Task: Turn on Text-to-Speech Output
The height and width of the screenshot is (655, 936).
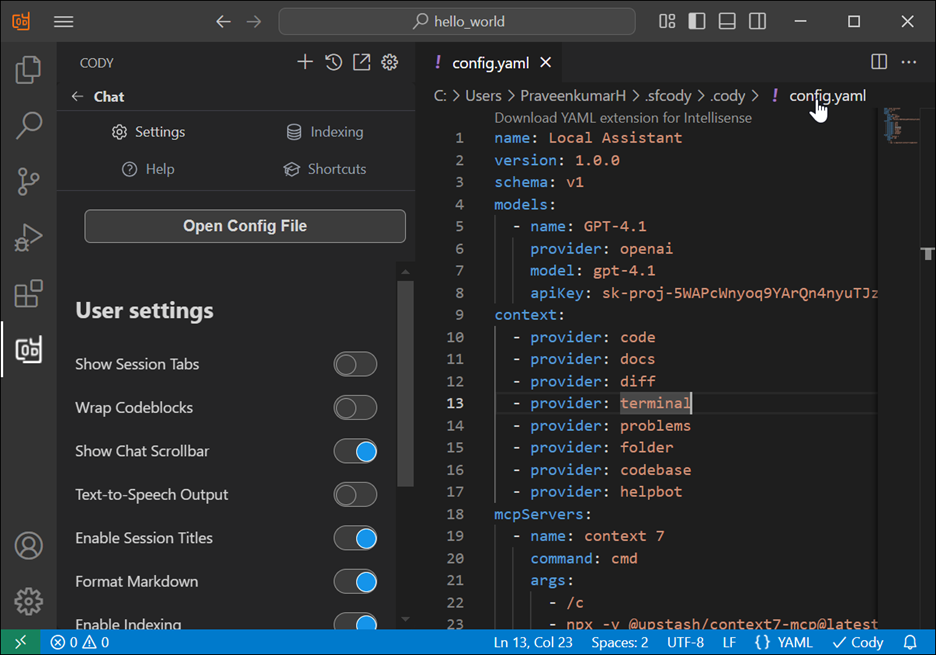Action: 355,494
